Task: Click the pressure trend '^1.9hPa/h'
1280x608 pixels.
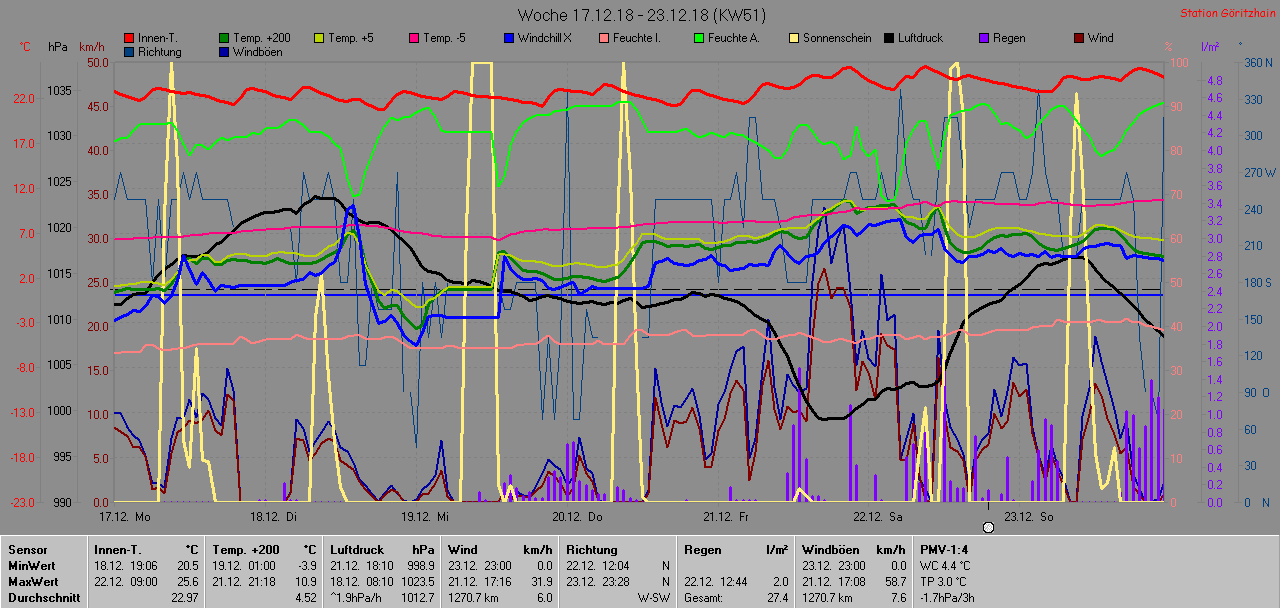Action: (358, 597)
